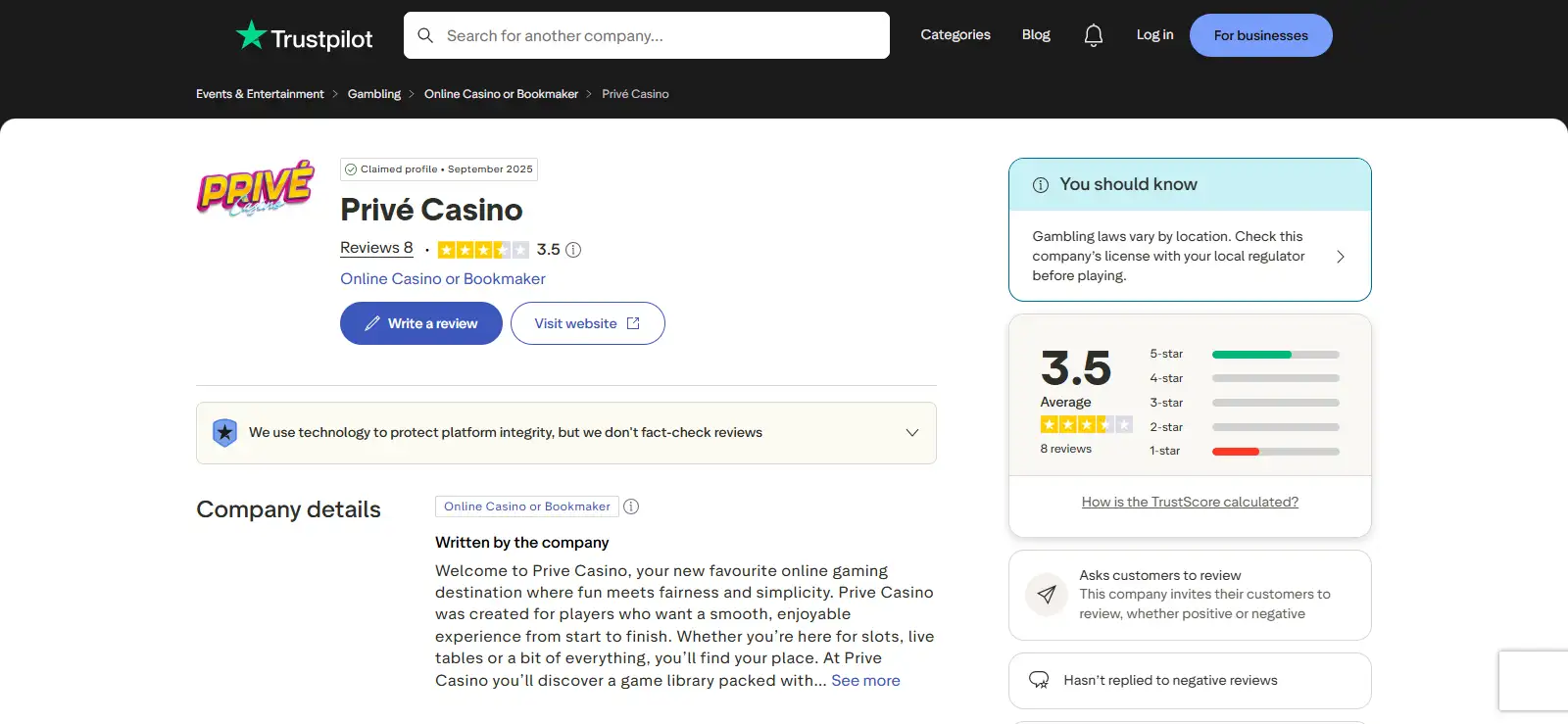The image size is (1568, 724).
Task: Click the You should know info icon
Action: tap(1041, 185)
